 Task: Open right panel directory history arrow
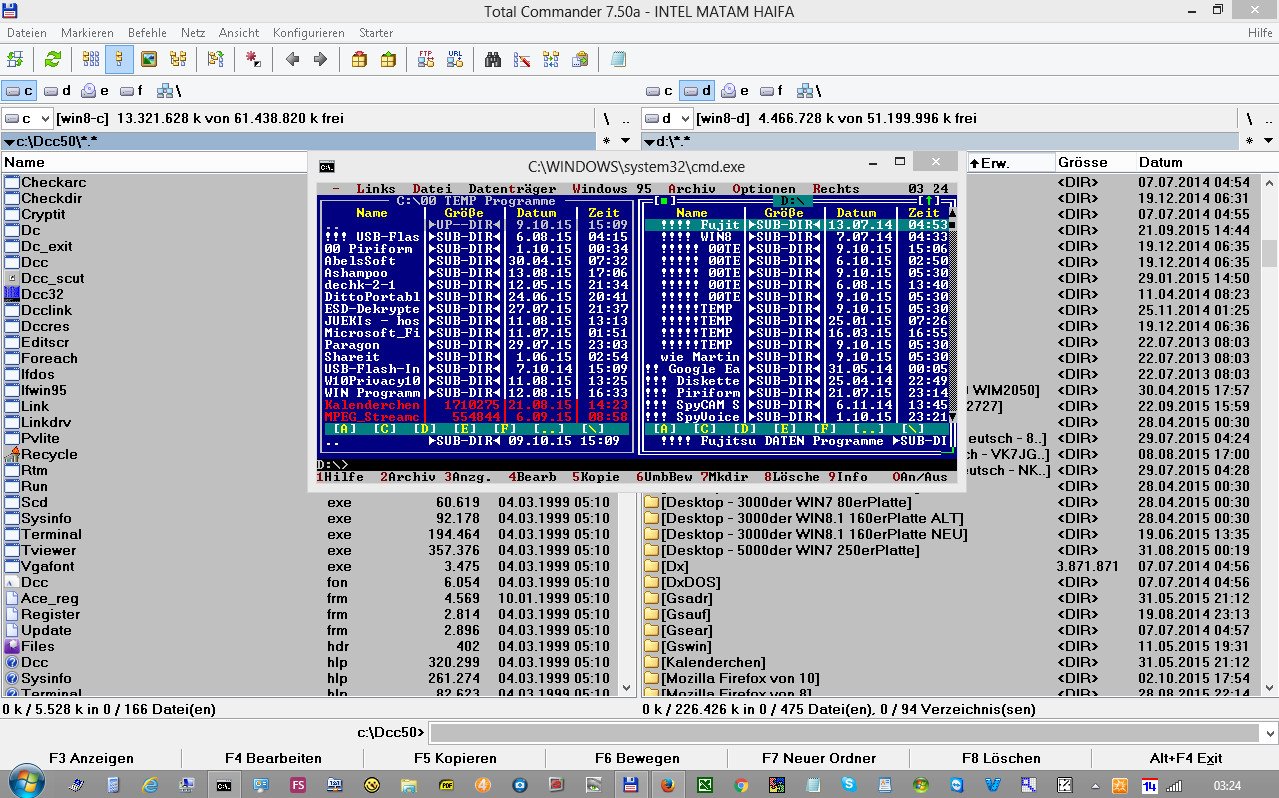1266,141
